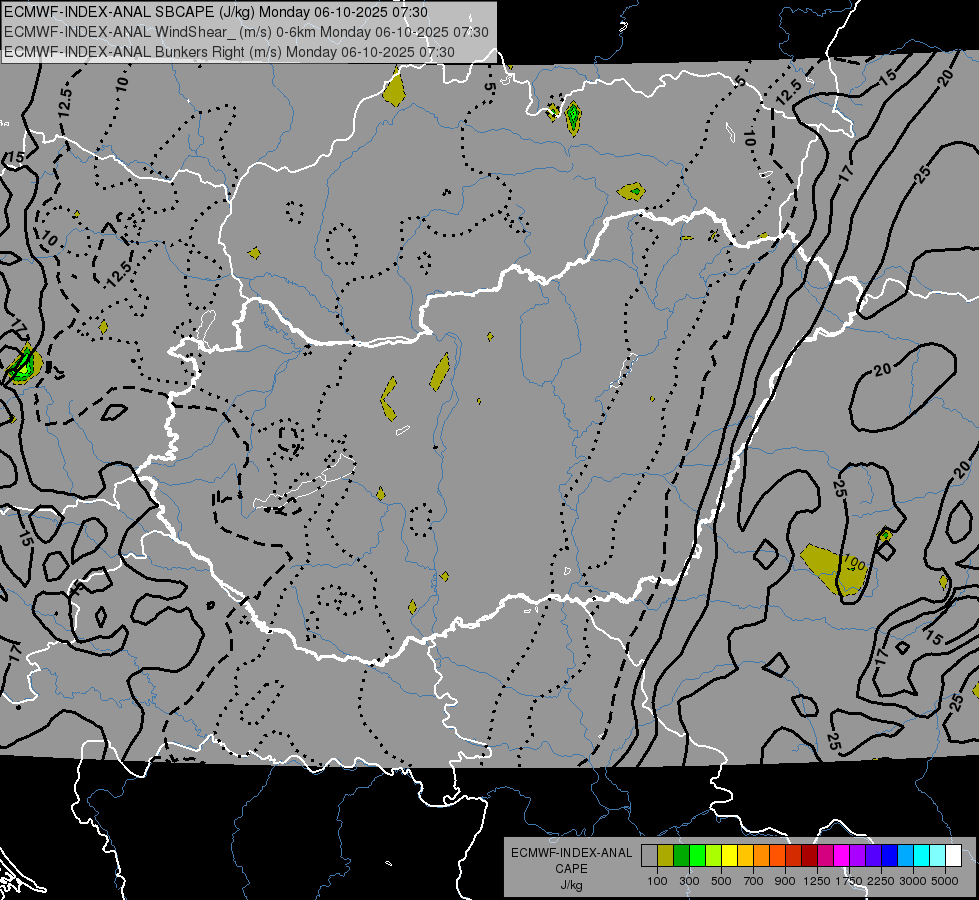Image resolution: width=979 pixels, height=900 pixels.
Task: Select the pale cyan legend swatch
Action: click(x=938, y=856)
